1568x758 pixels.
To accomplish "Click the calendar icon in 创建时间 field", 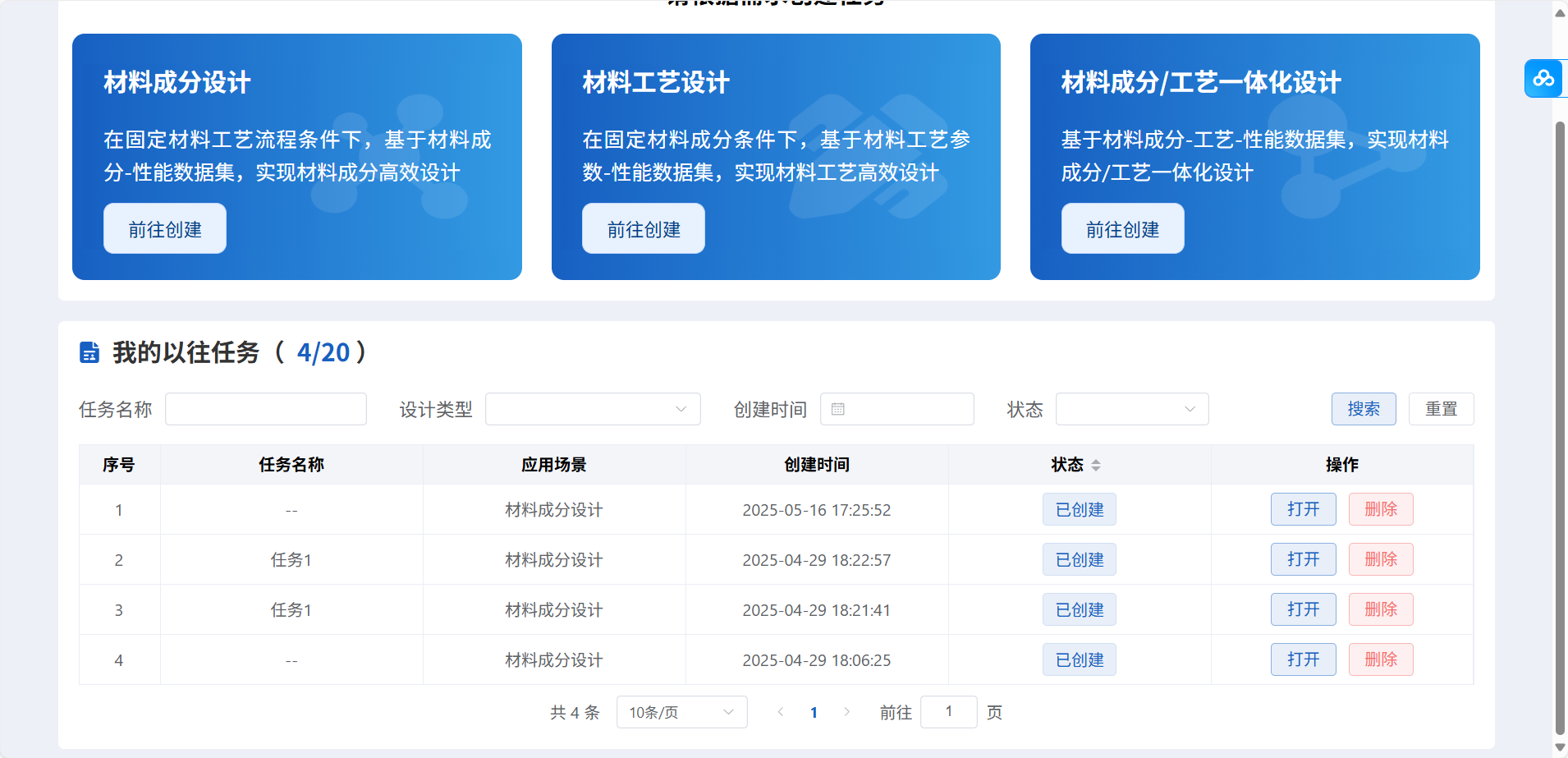I will coord(837,409).
